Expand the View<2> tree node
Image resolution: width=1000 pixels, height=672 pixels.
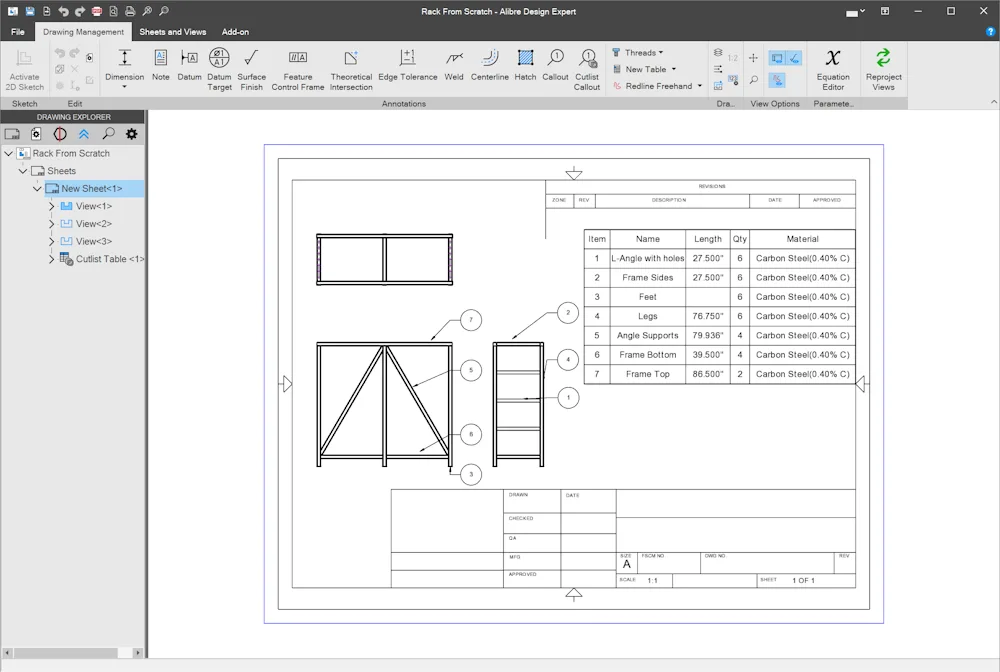point(52,224)
